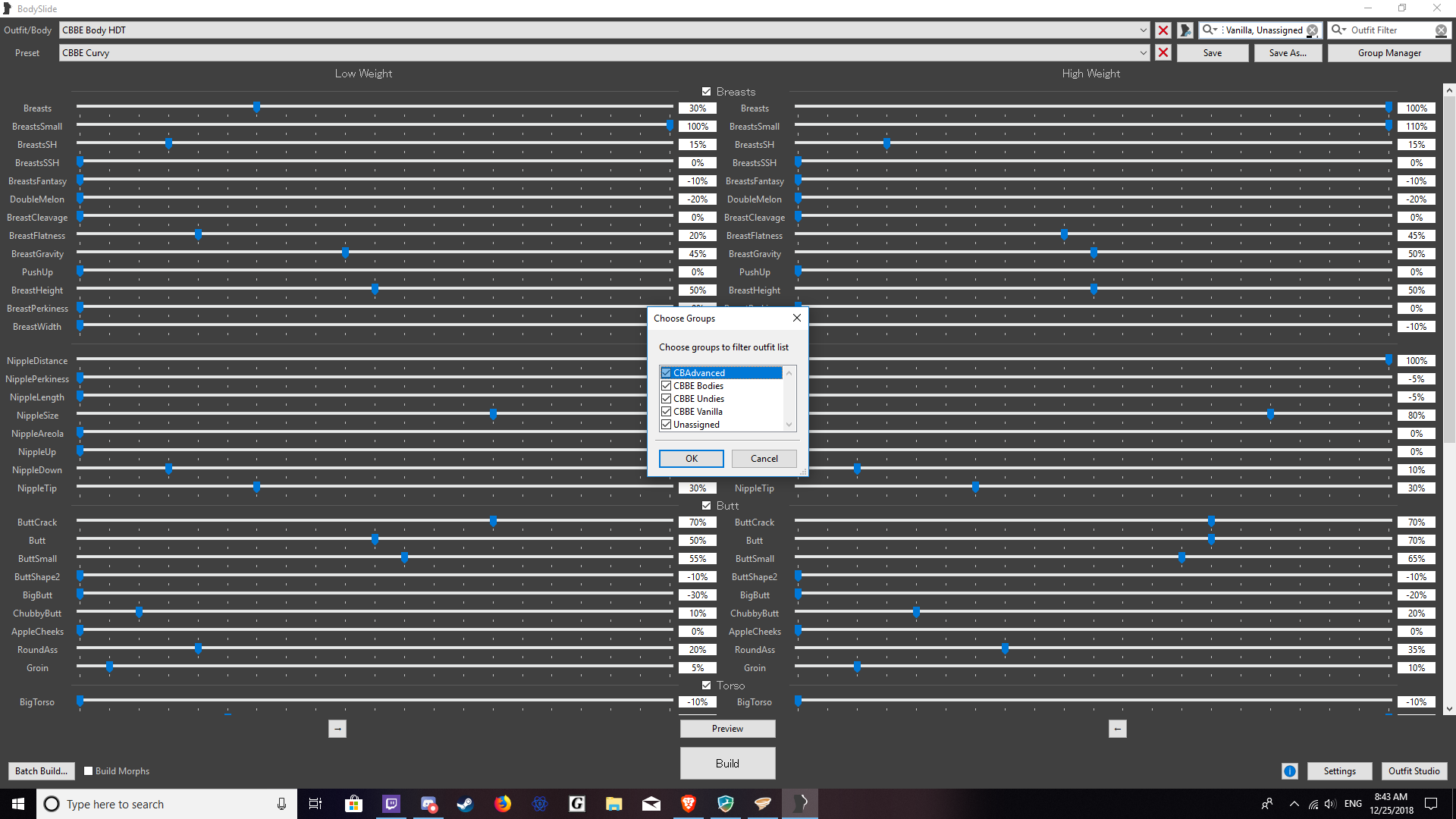
Task: Copy high weight sliders to low (left arrow)
Action: 1117,729
